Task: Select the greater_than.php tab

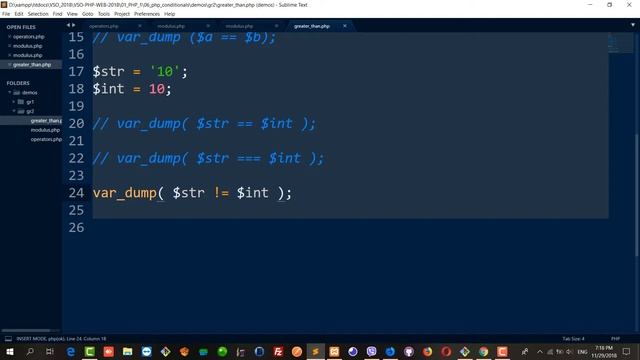Action: (x=312, y=26)
